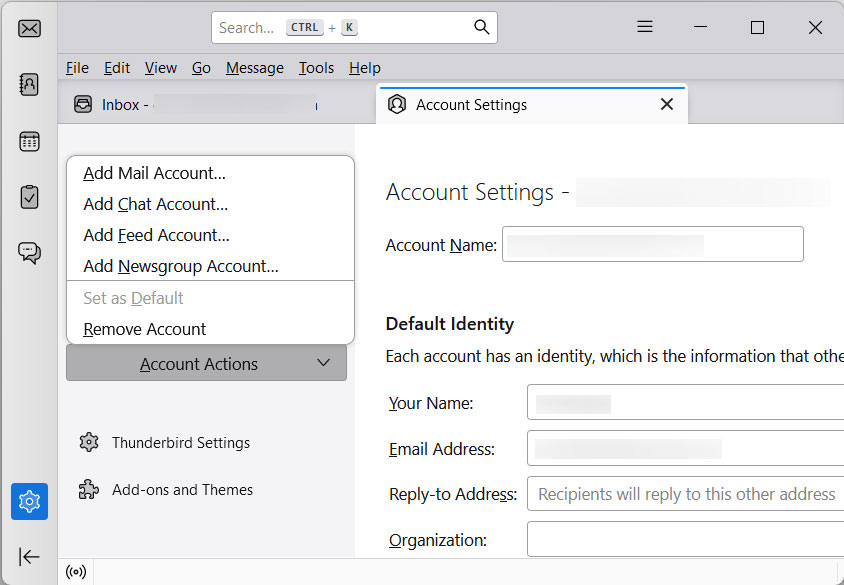The image size is (844, 585).
Task: Click the status indicator icon in bottom corner
Action: (77, 571)
